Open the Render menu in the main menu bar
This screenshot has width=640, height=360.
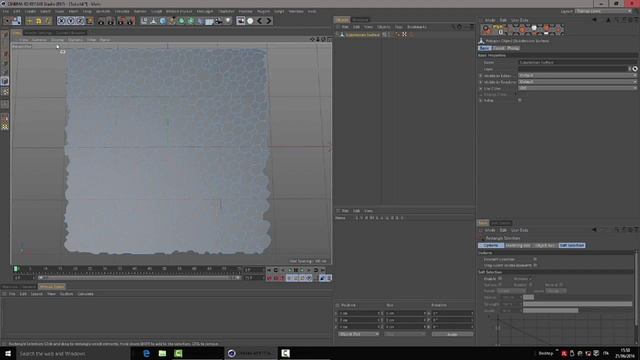(140, 11)
